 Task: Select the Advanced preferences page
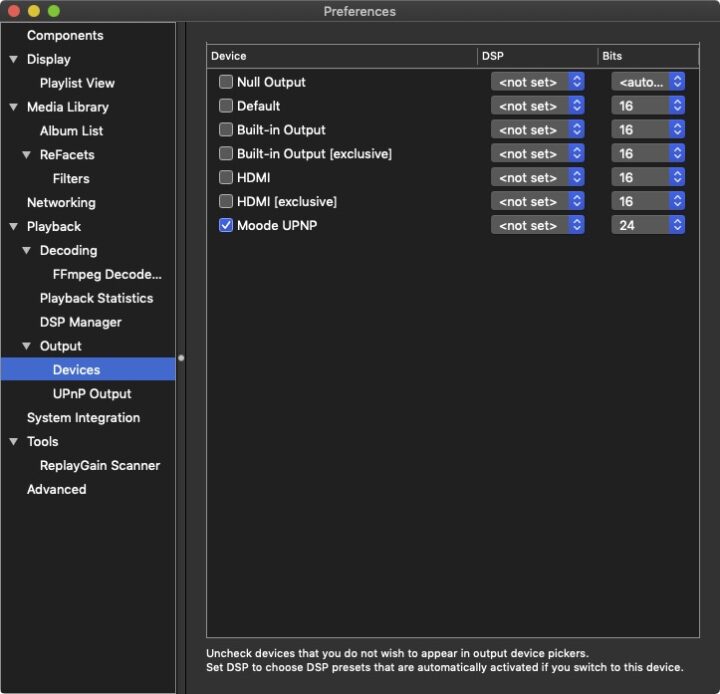pos(56,489)
